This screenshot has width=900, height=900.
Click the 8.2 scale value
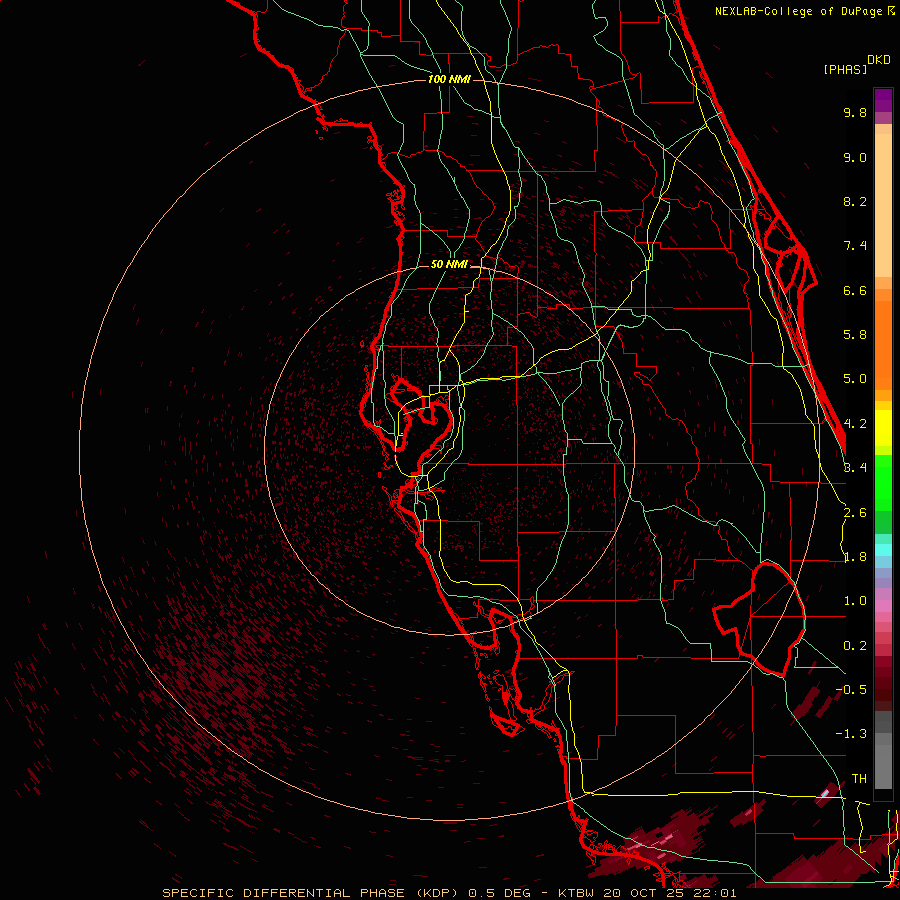point(855,201)
